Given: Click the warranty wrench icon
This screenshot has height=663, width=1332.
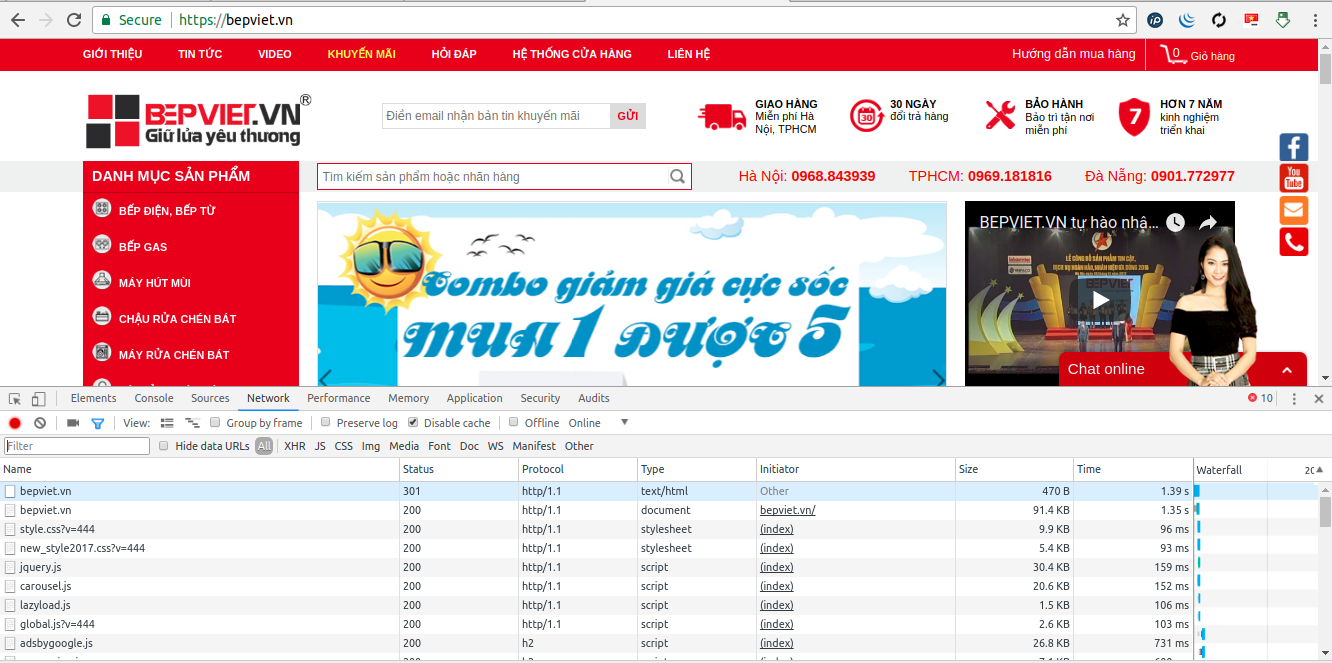Looking at the screenshot, I should tap(1000, 116).
